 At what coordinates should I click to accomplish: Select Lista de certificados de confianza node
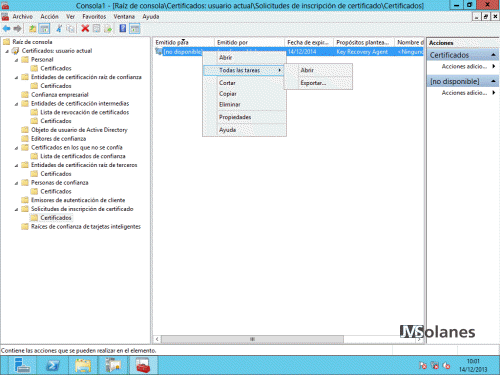click(x=83, y=157)
